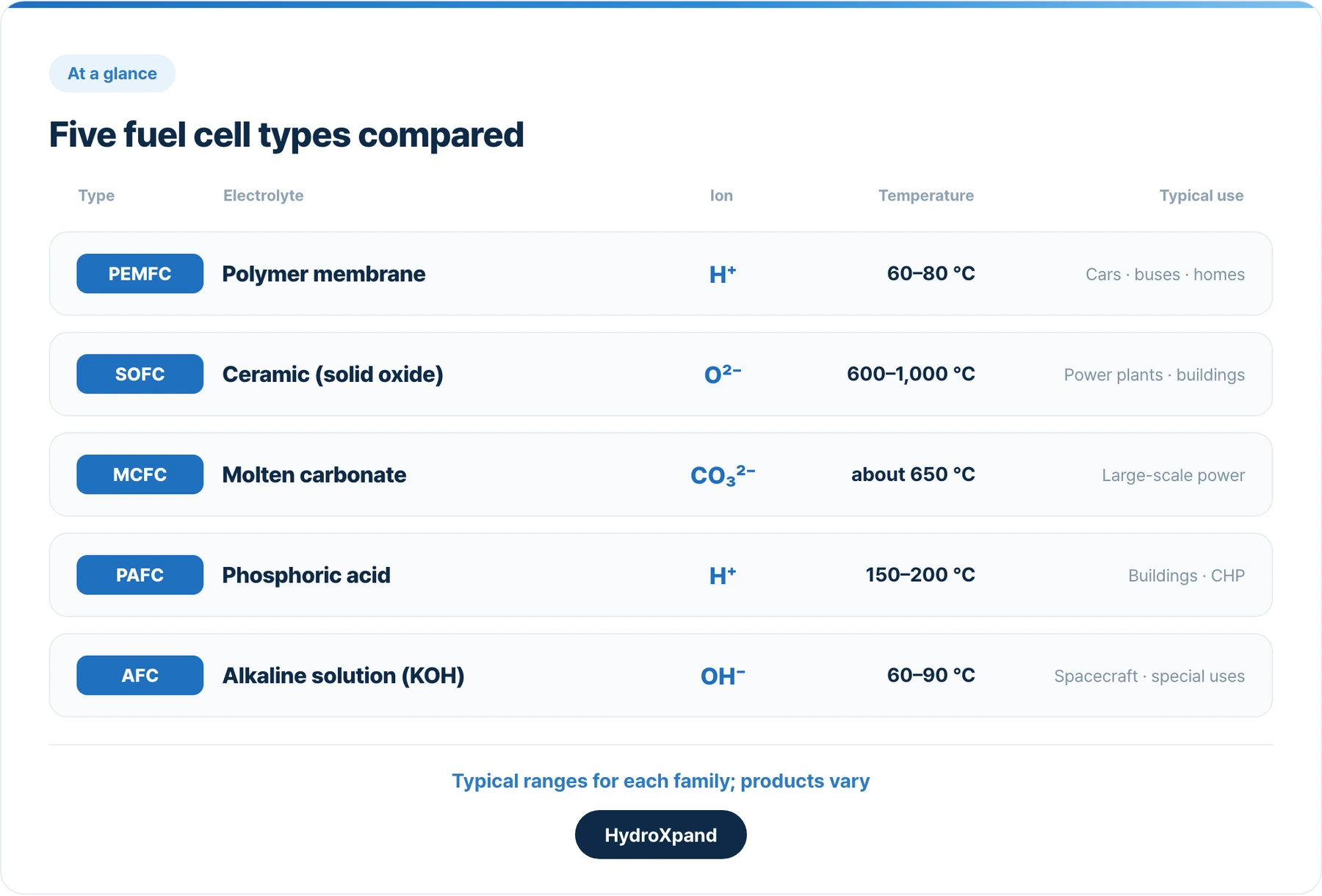Select the PAFC type badge
The image size is (1322, 896).
(x=140, y=575)
